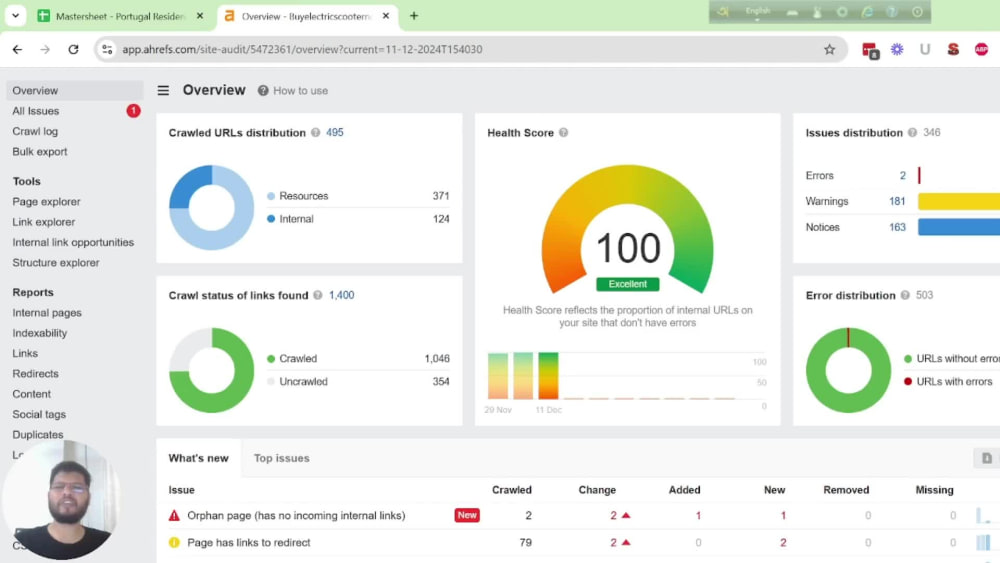Click the Crawled column header

(511, 490)
